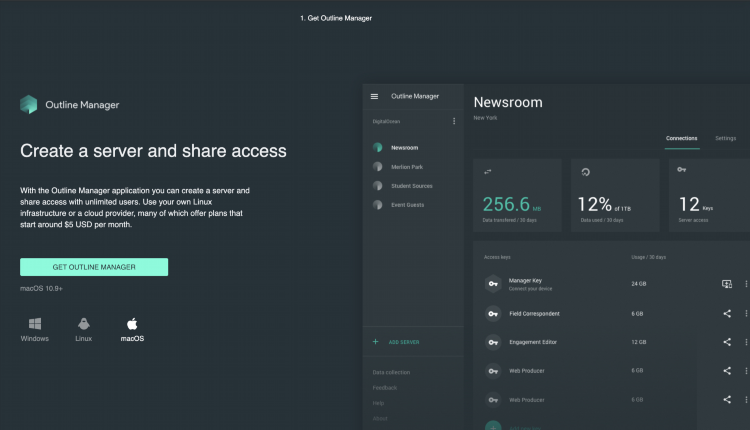Image resolution: width=750 pixels, height=430 pixels.
Task: Click the Event Guests server icon
Action: [377, 205]
